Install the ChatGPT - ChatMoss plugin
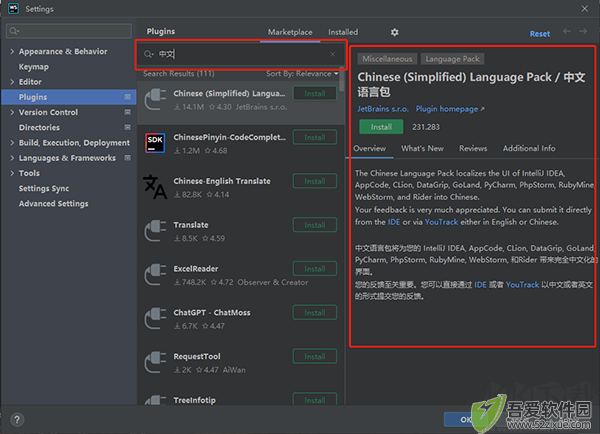Image resolution: width=600 pixels, height=434 pixels. [x=315, y=313]
